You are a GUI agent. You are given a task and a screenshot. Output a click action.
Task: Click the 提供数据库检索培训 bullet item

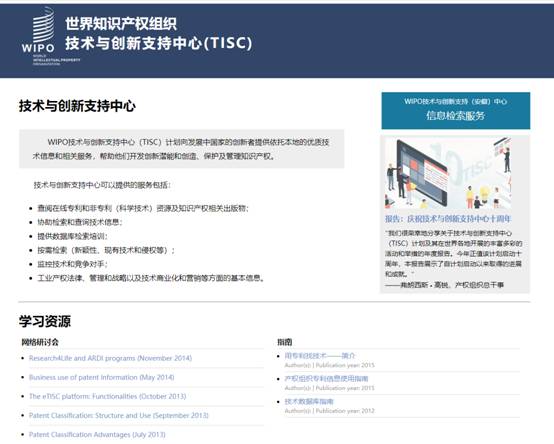pyautogui.click(x=72, y=236)
